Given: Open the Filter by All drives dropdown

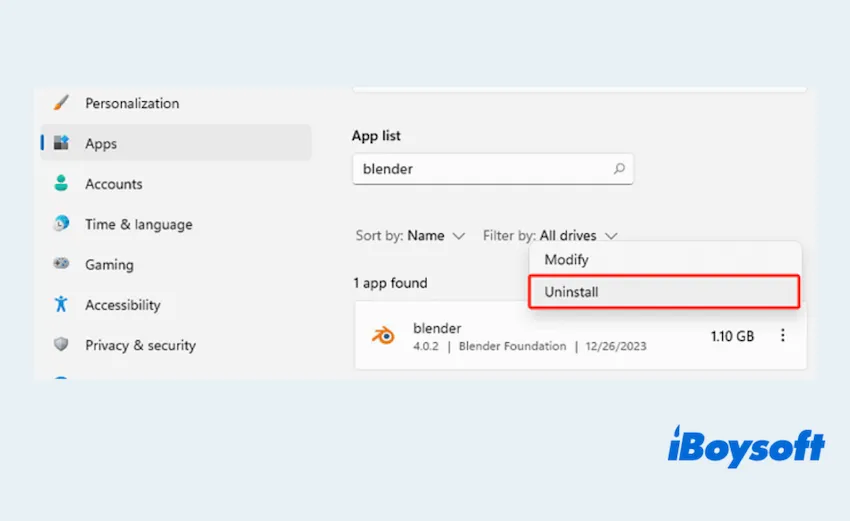Looking at the screenshot, I should point(550,236).
